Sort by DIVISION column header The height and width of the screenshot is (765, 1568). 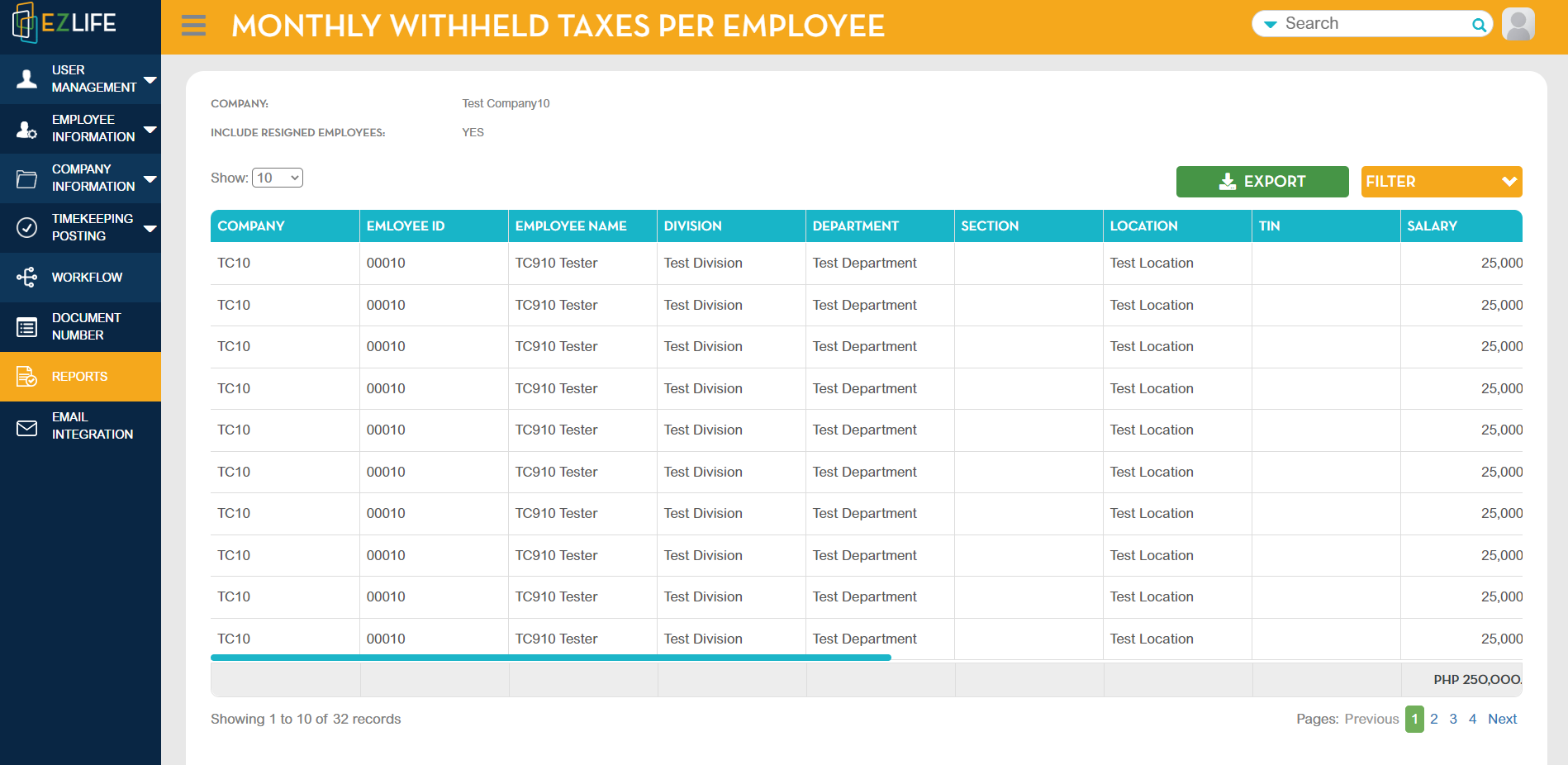[x=730, y=226]
